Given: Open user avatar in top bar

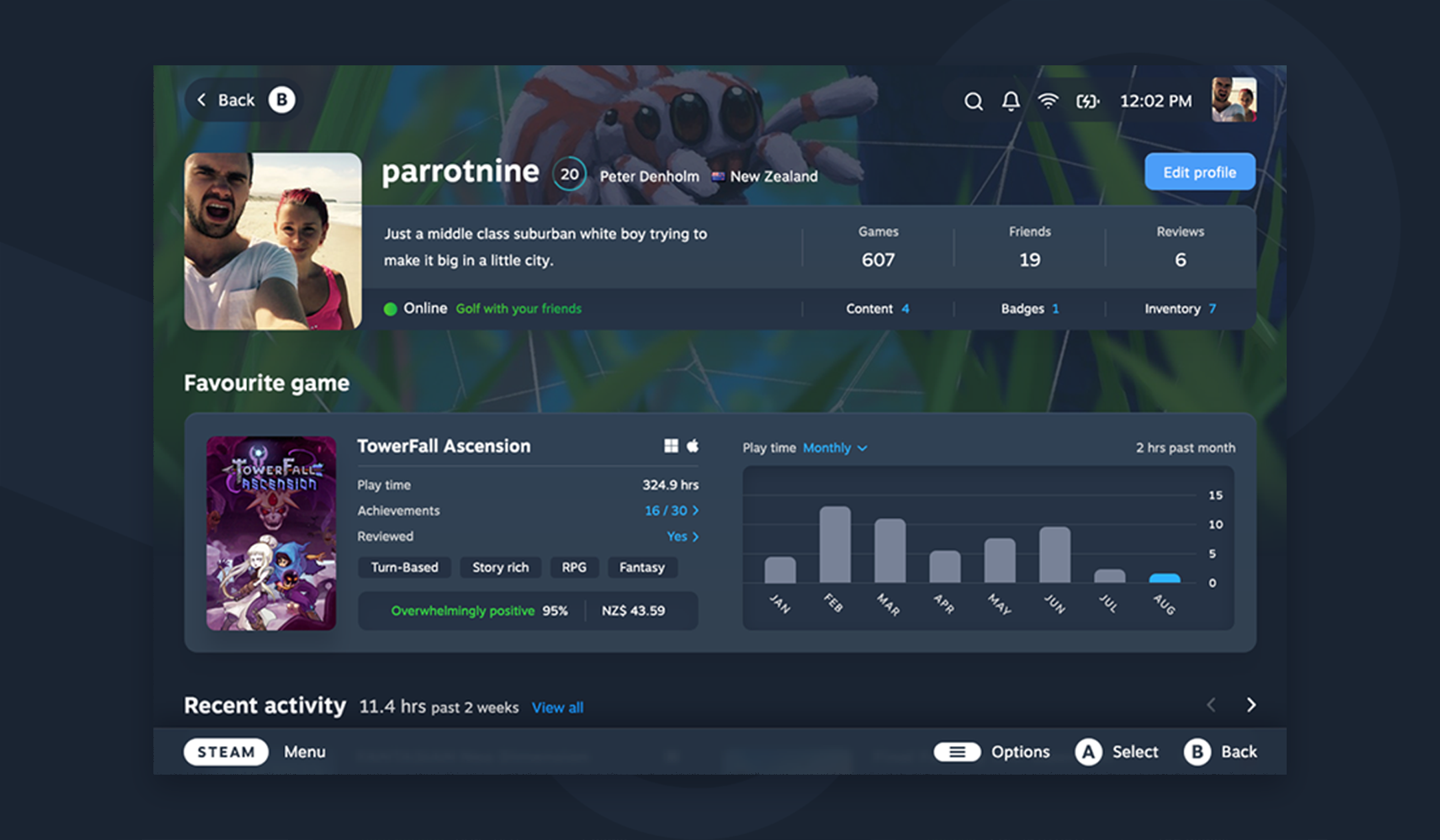Looking at the screenshot, I should point(1234,100).
